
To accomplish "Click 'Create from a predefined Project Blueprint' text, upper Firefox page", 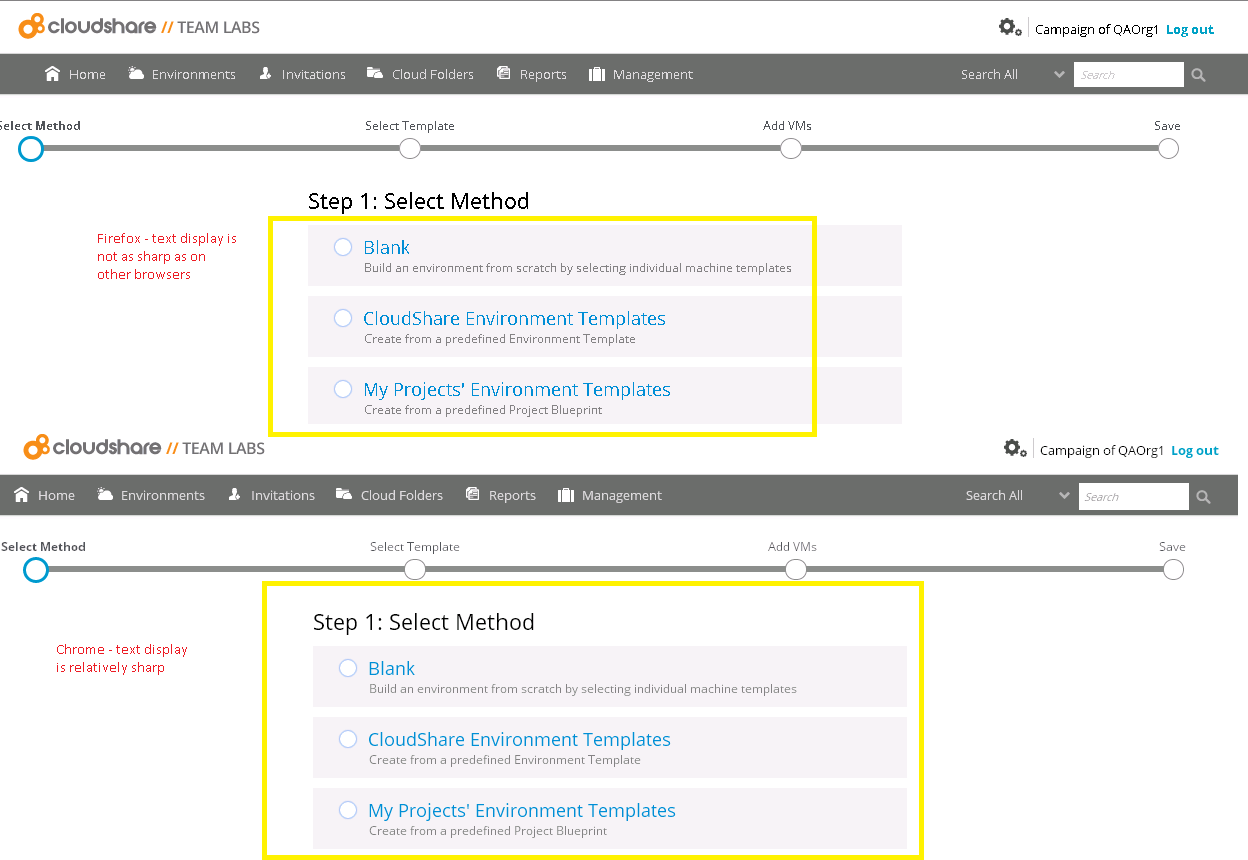I will click(483, 410).
